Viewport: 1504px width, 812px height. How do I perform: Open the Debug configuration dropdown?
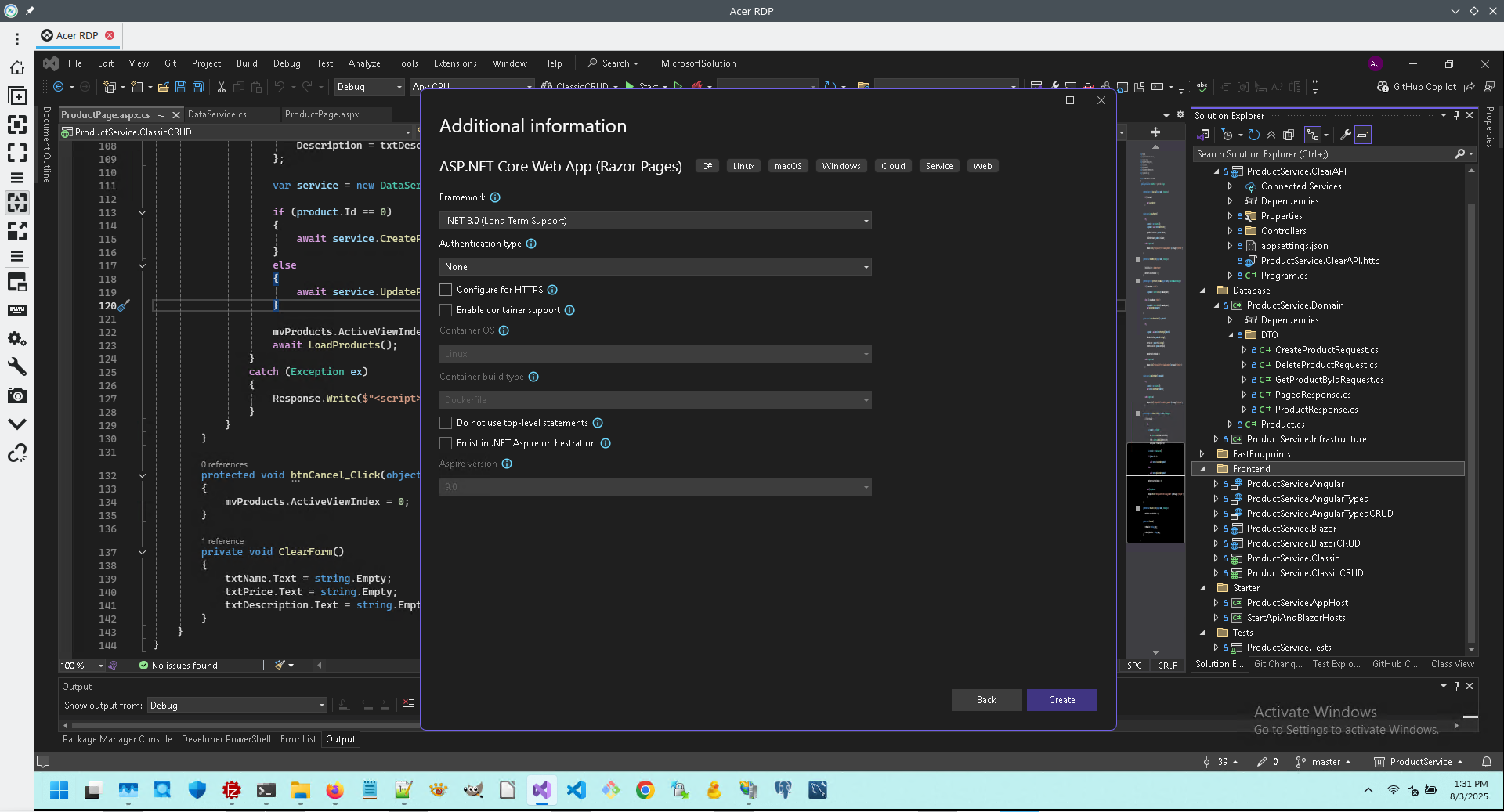coord(369,87)
